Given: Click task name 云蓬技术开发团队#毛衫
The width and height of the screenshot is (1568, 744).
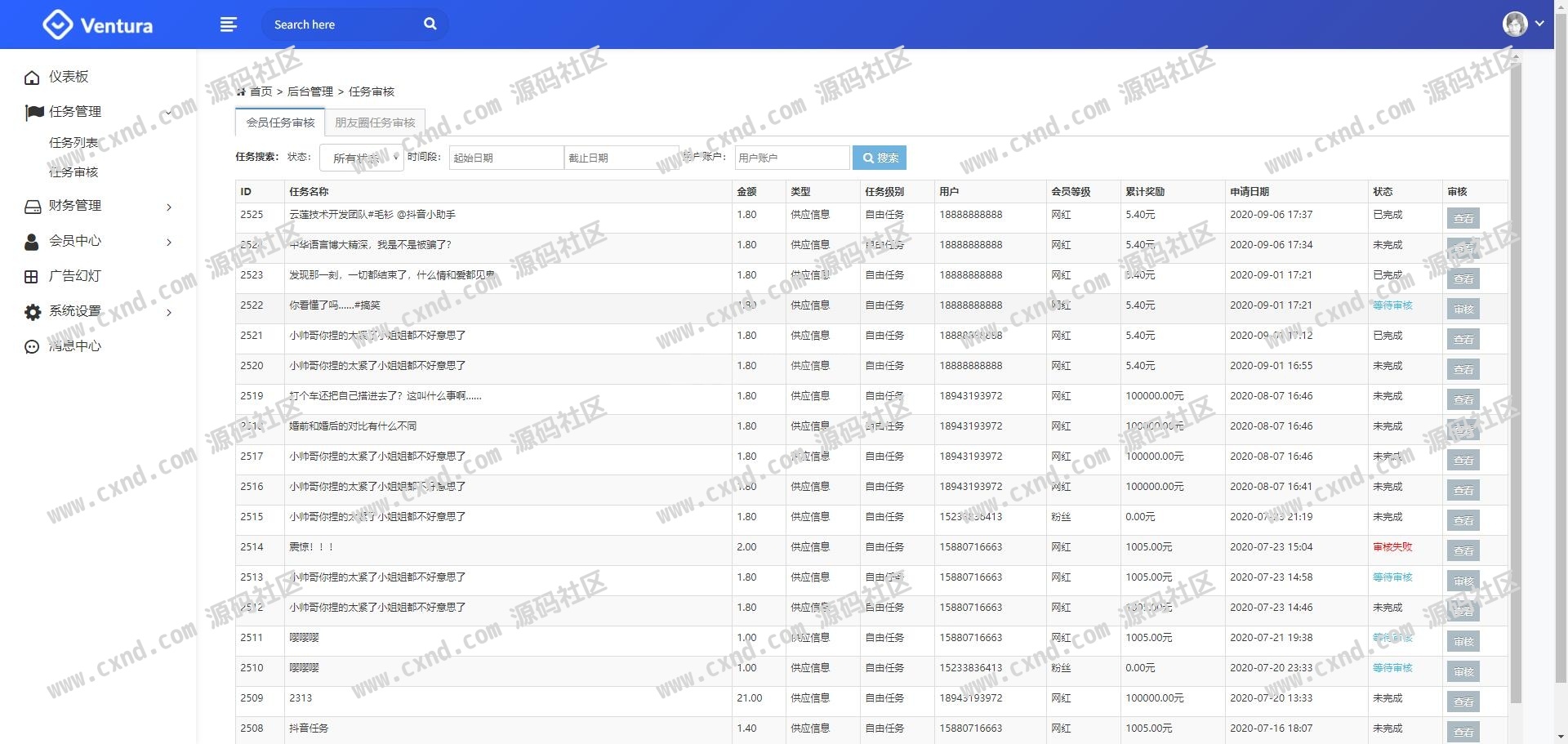Looking at the screenshot, I should click(372, 215).
